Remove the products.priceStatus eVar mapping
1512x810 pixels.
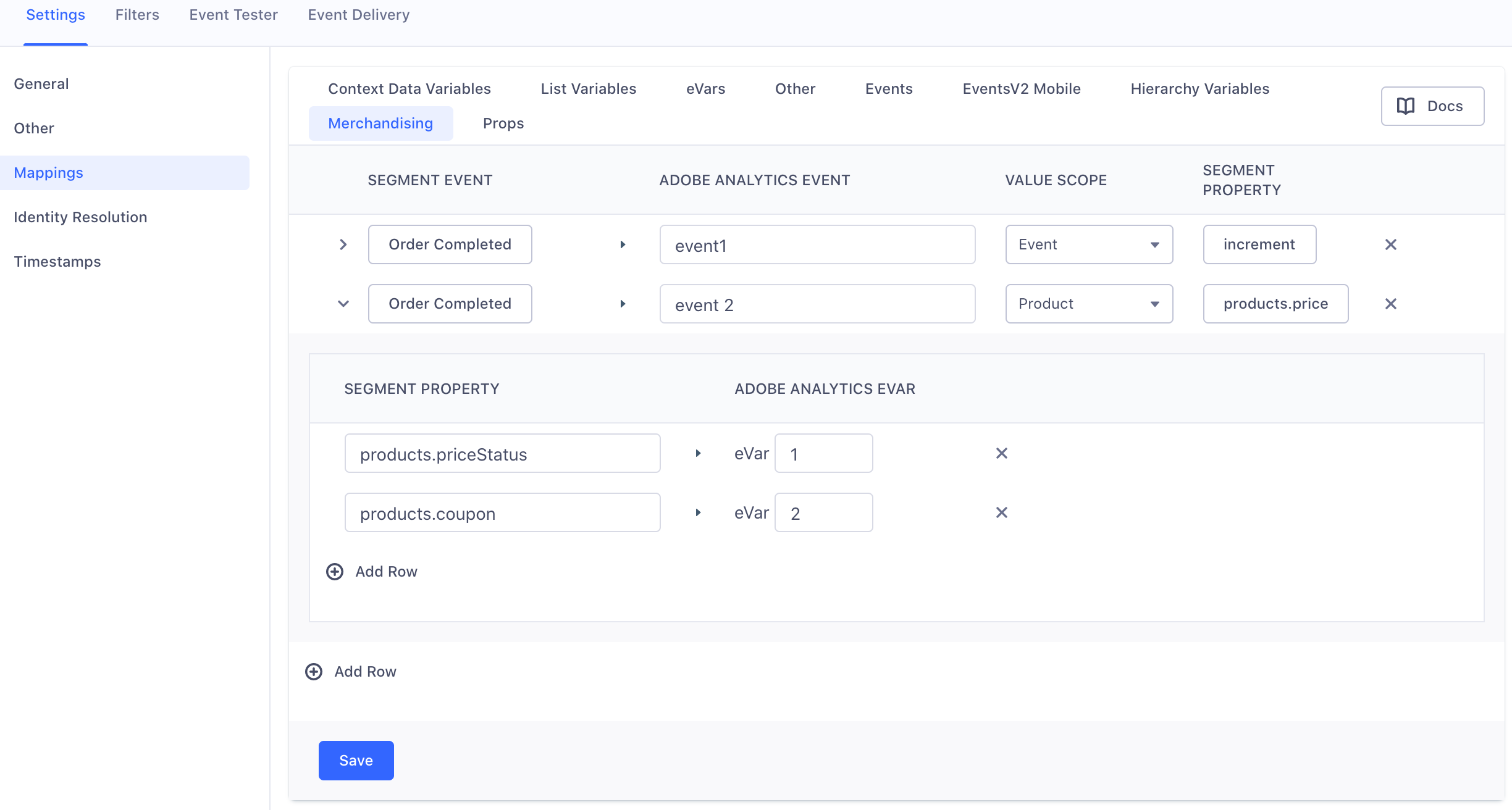[x=1001, y=453]
